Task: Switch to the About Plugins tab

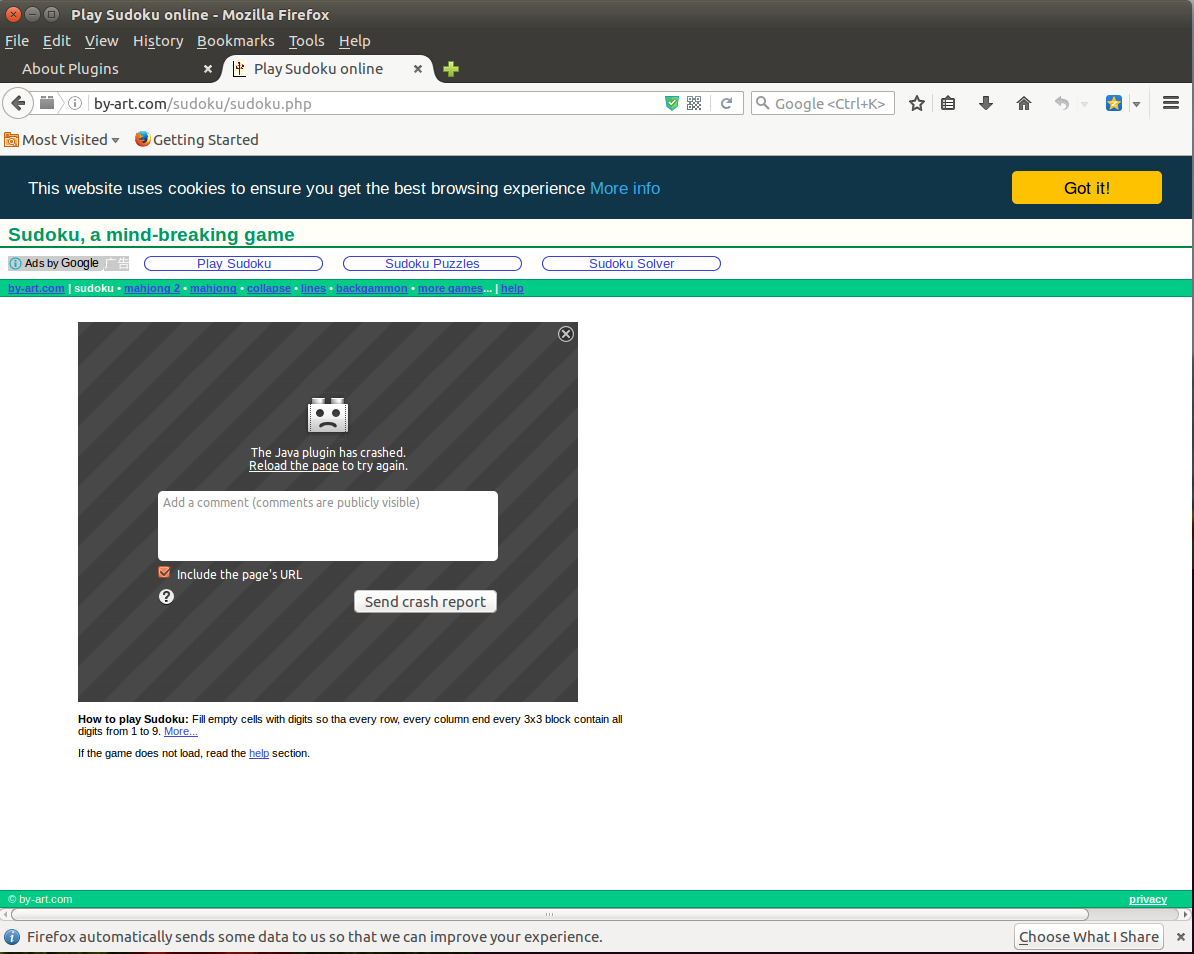Action: 70,69
